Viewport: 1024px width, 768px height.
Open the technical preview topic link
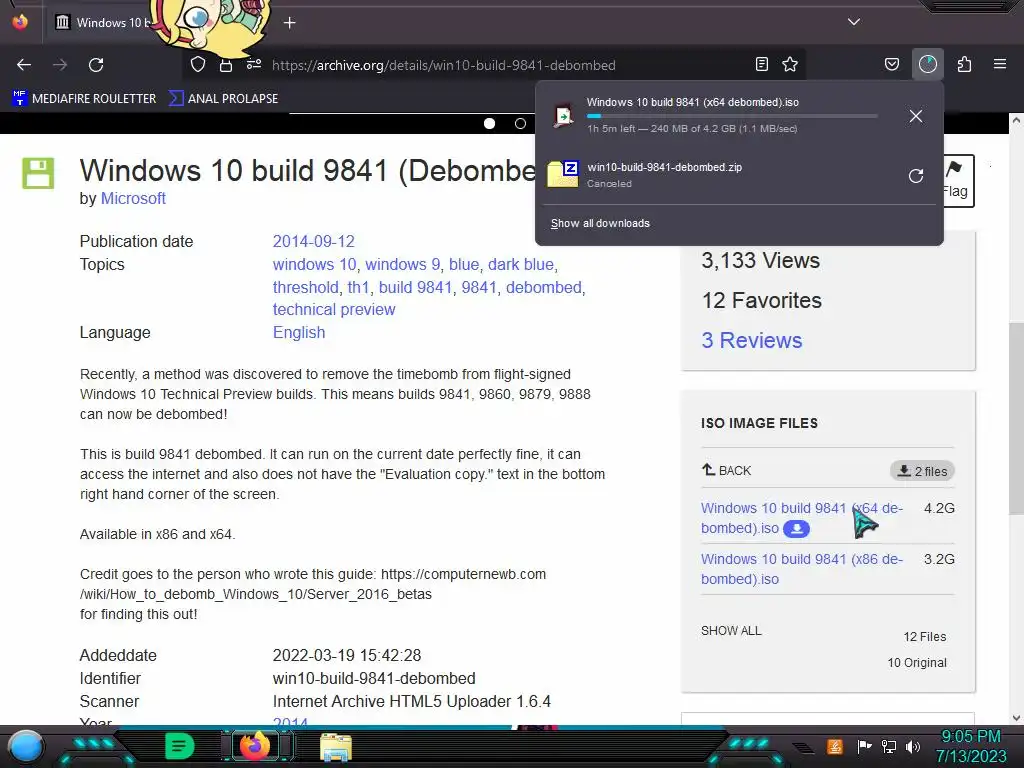pos(334,310)
